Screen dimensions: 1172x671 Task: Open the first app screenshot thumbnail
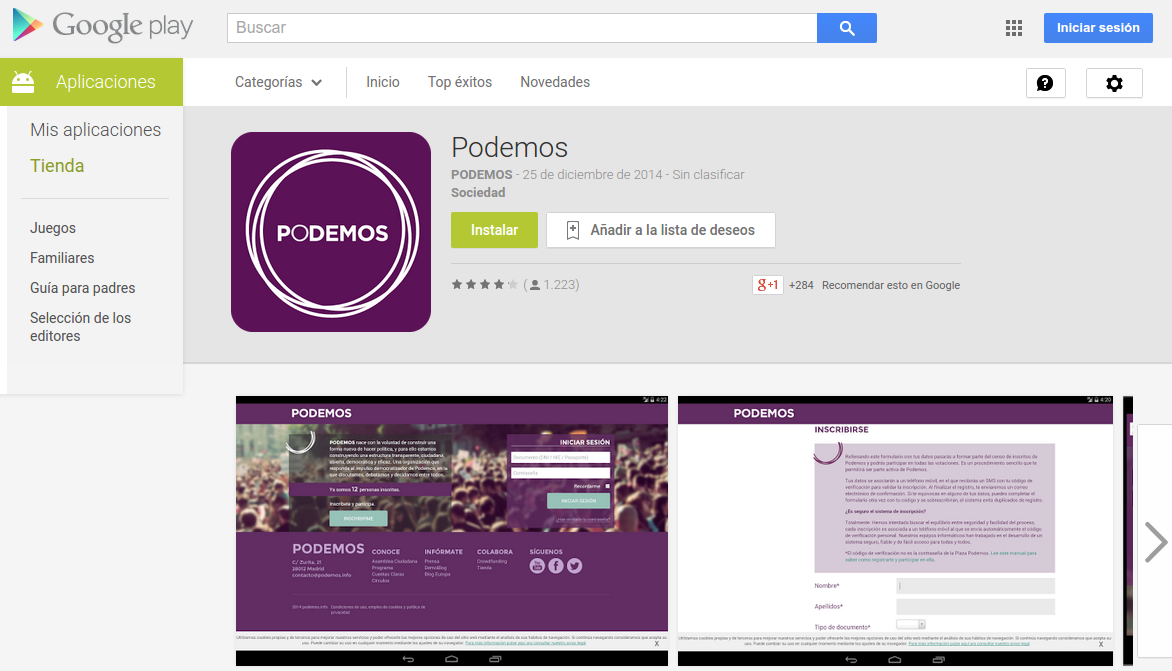click(x=451, y=531)
